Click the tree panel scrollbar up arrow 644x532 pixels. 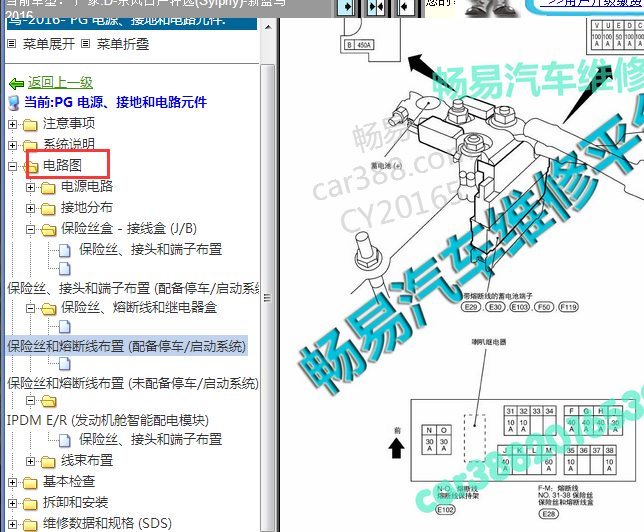[x=268, y=27]
